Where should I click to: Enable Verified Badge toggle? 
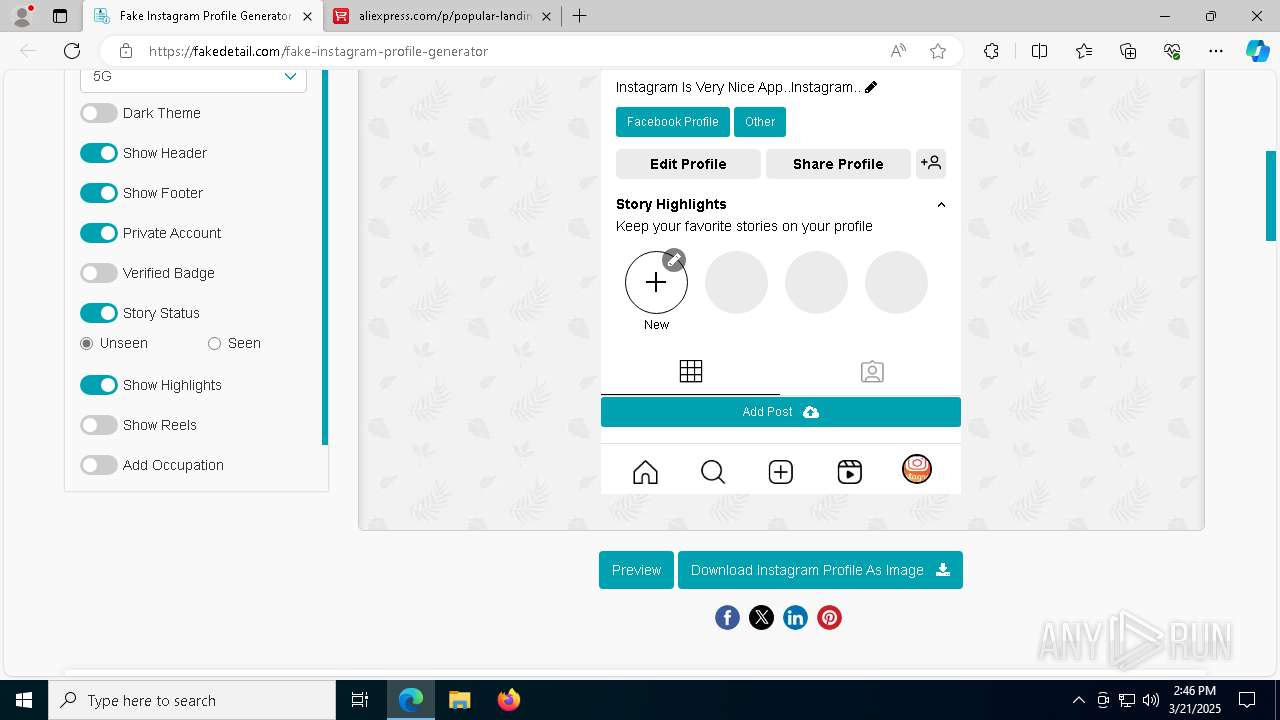(99, 273)
